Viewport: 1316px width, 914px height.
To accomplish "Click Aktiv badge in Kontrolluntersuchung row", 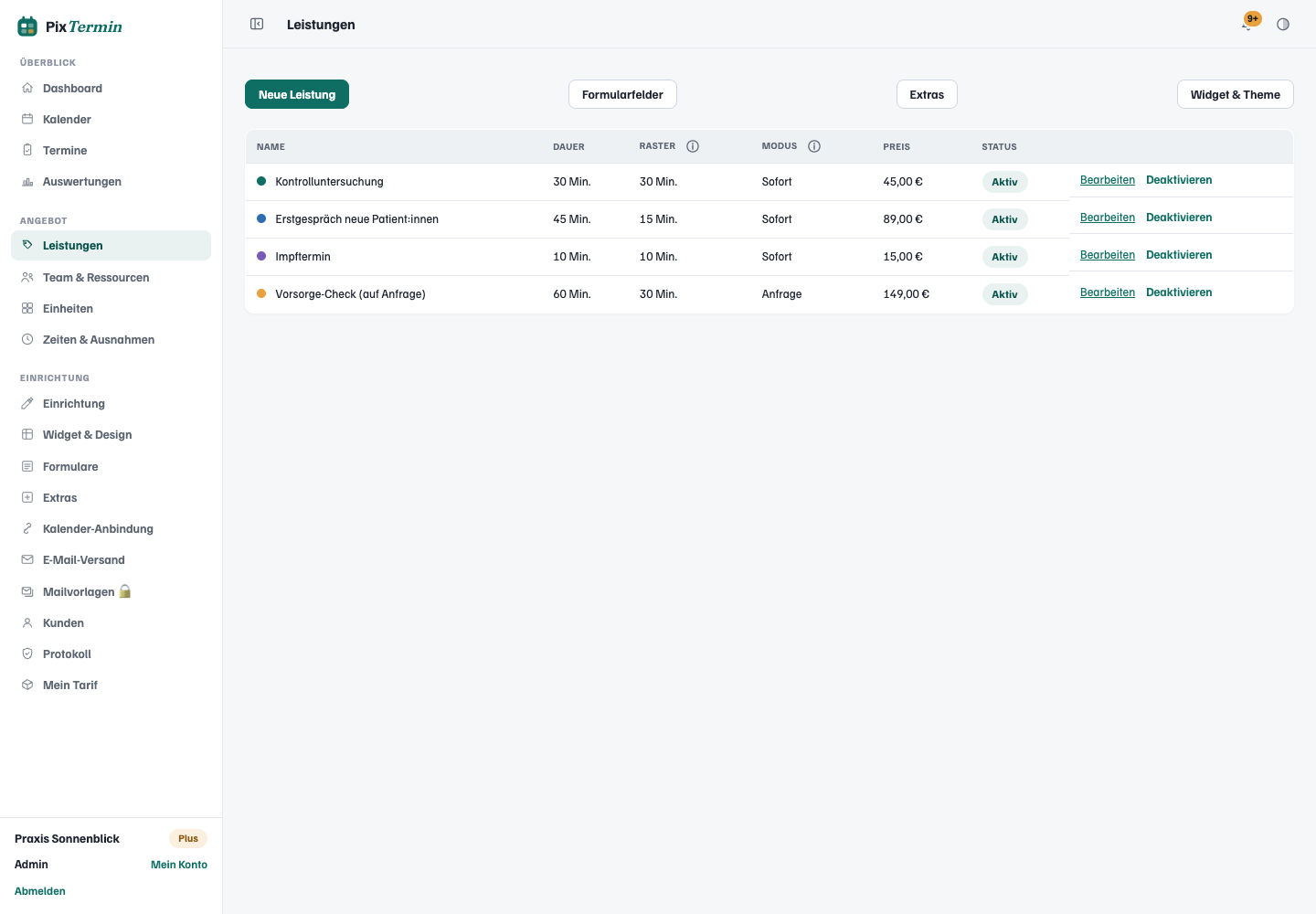I will point(1004,182).
